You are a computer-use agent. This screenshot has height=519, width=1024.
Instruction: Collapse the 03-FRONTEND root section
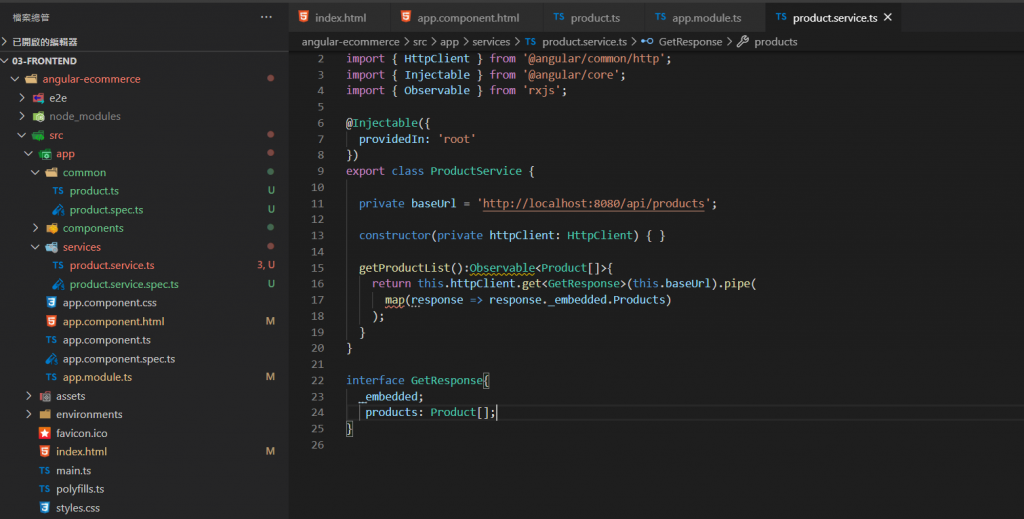pyautogui.click(x=6, y=61)
